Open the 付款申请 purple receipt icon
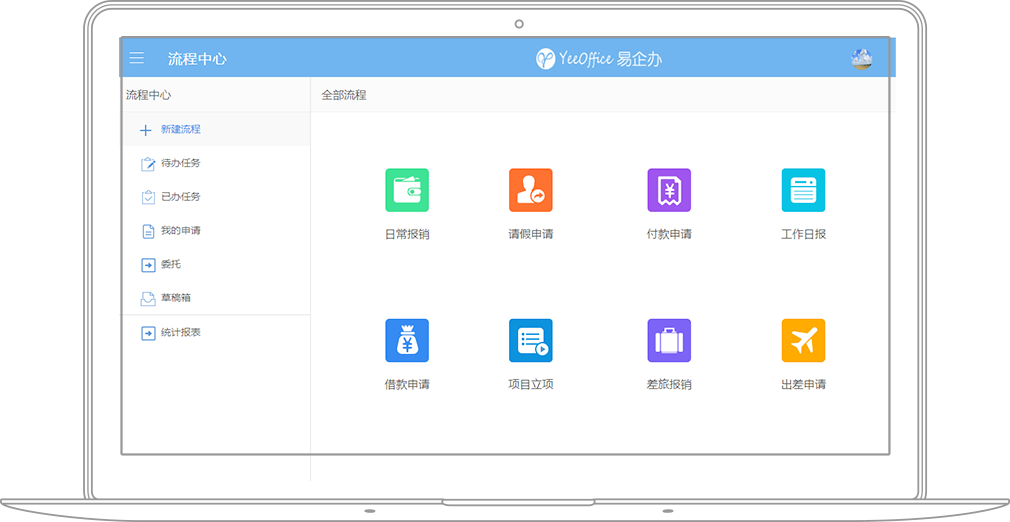 (x=669, y=190)
